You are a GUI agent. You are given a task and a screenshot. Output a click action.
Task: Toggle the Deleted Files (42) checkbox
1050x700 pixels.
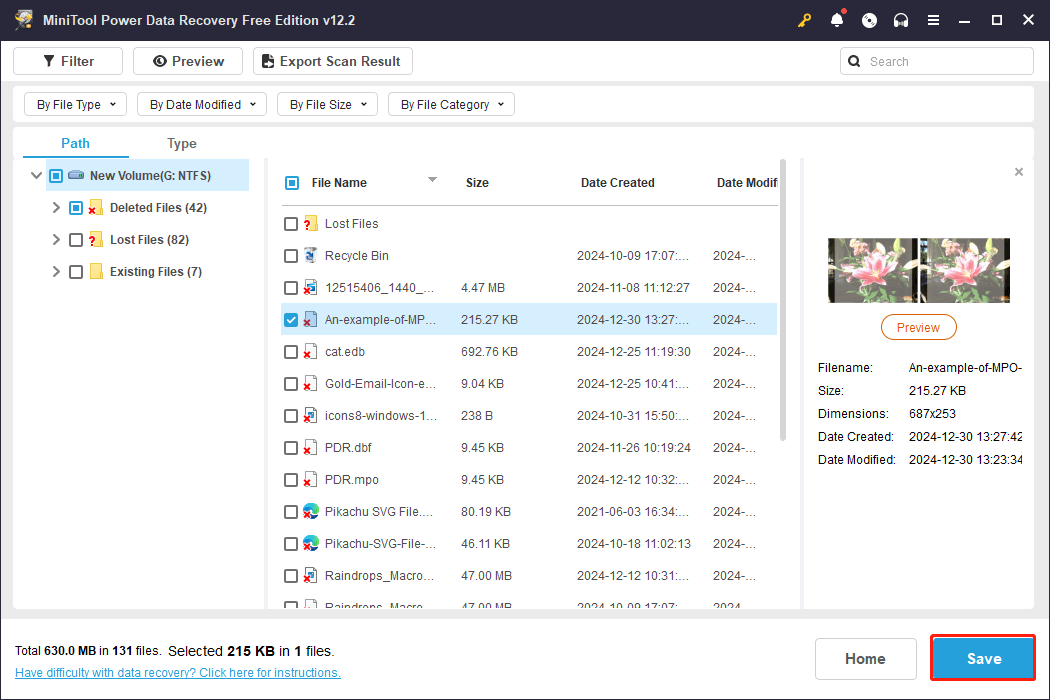pyautogui.click(x=76, y=208)
